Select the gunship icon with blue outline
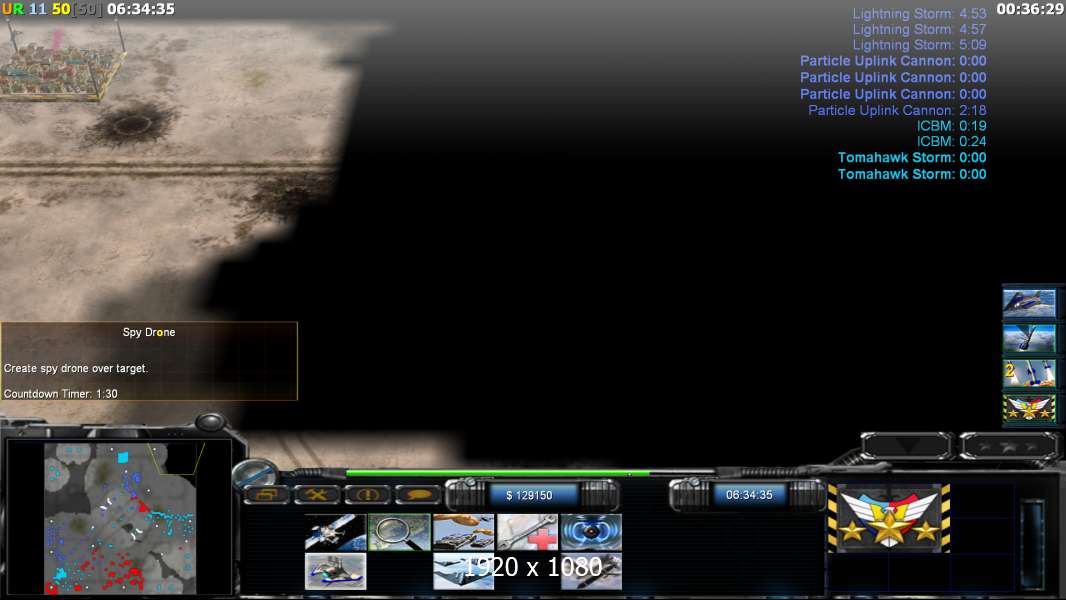The width and height of the screenshot is (1066, 600). (x=336, y=571)
